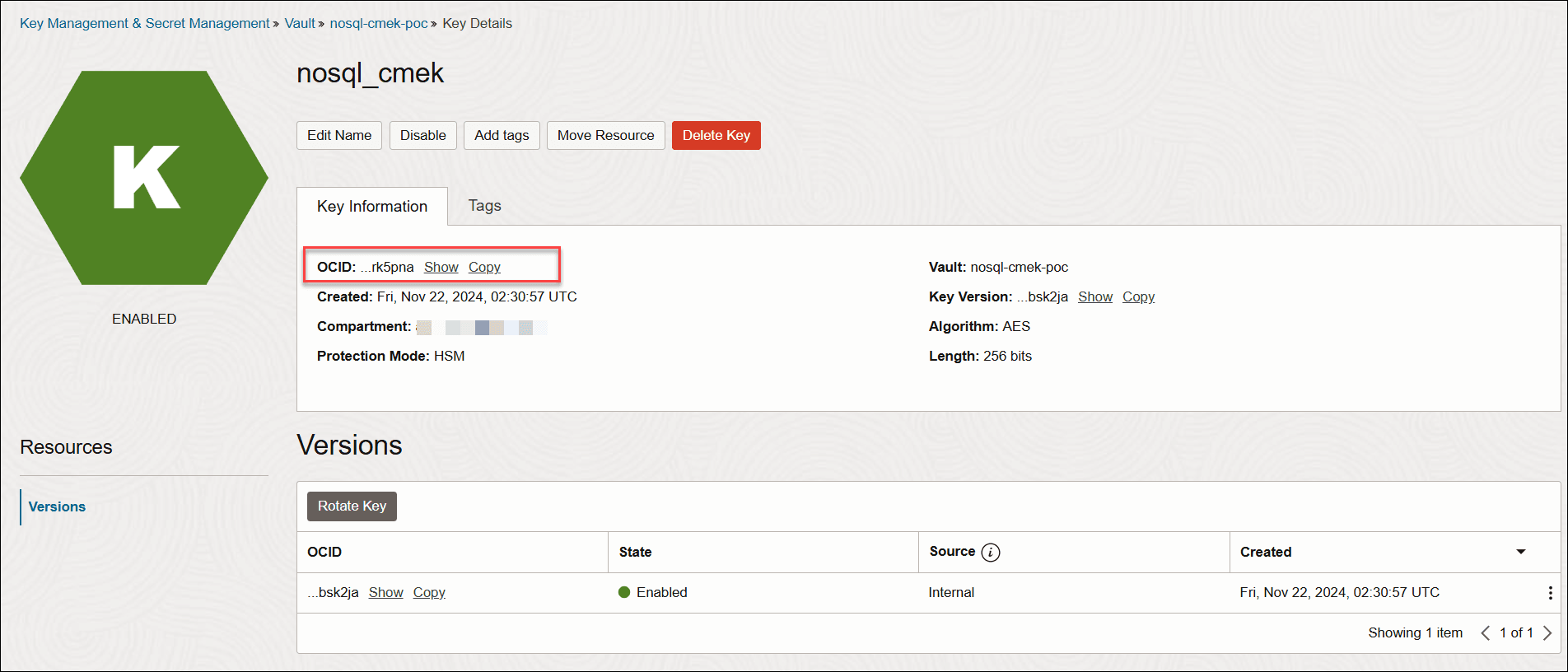Show the version OCID in table row
Image resolution: width=1568 pixels, height=672 pixels.
(385, 593)
